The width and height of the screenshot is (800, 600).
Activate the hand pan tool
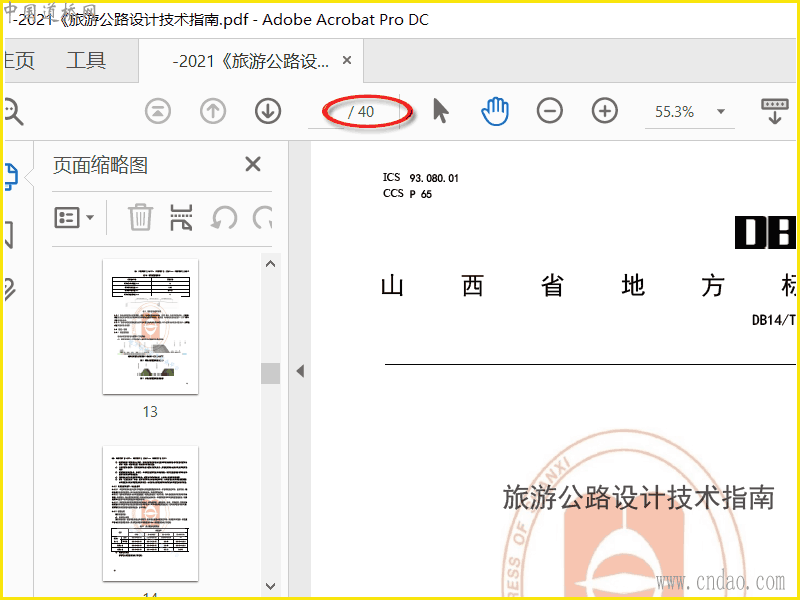coord(495,111)
